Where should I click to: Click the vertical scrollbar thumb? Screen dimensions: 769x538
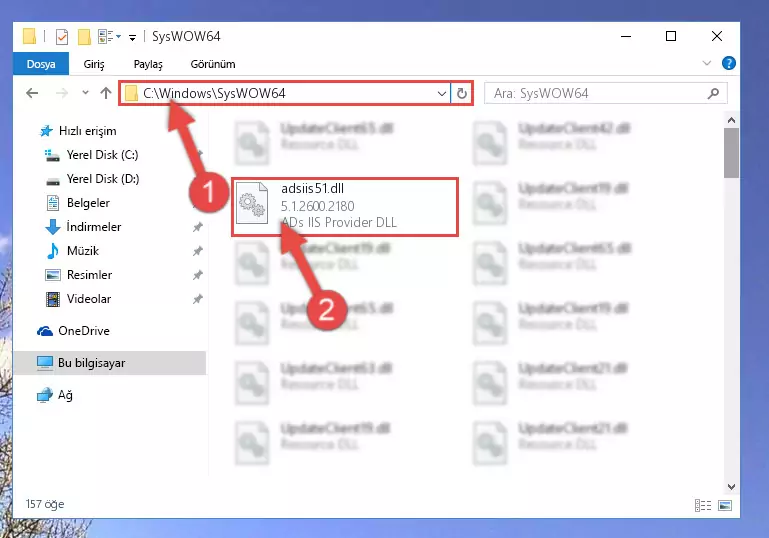731,153
